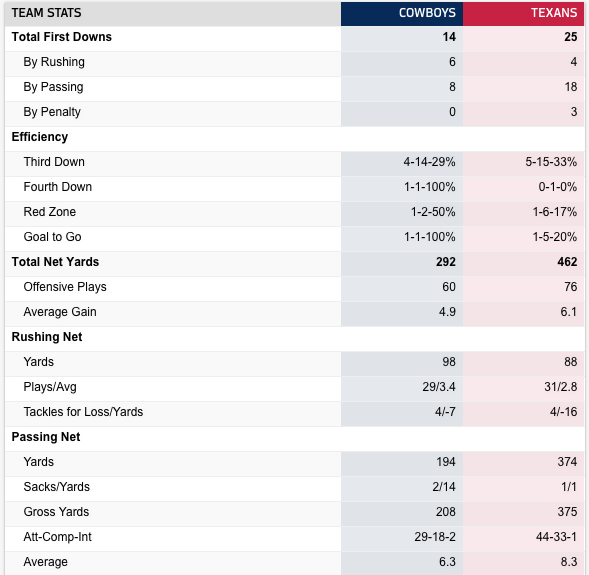589x575 pixels.
Task: Click the Tackles for Loss/Yards label
Action: click(83, 412)
